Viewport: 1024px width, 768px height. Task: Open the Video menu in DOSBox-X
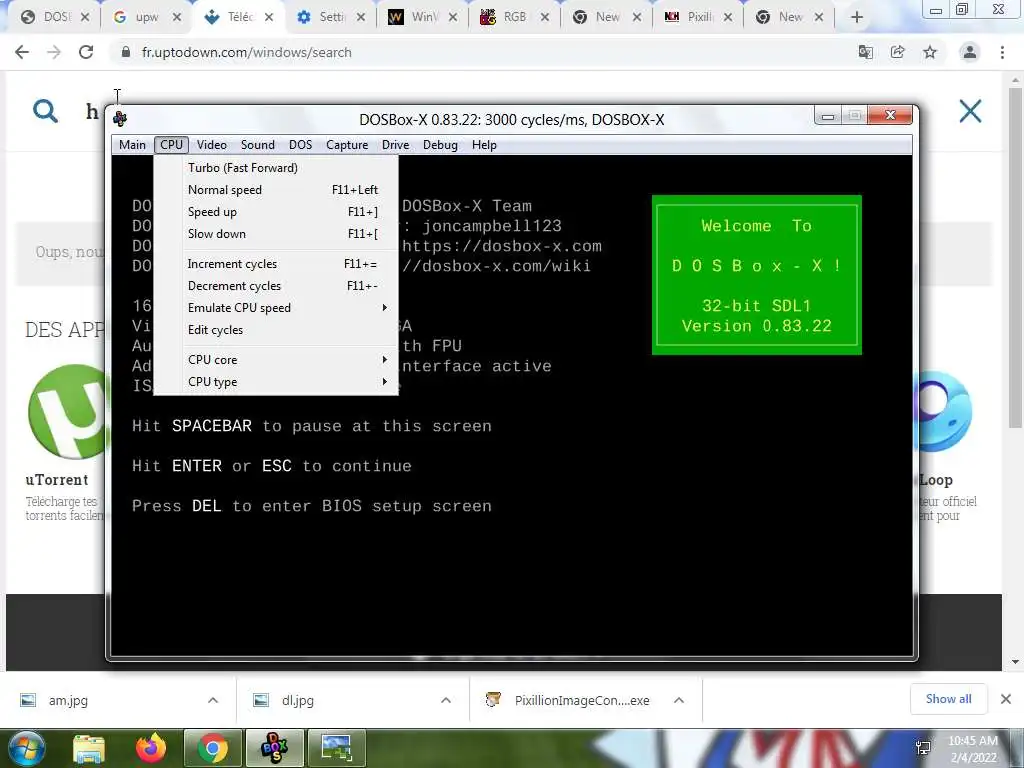pos(212,145)
